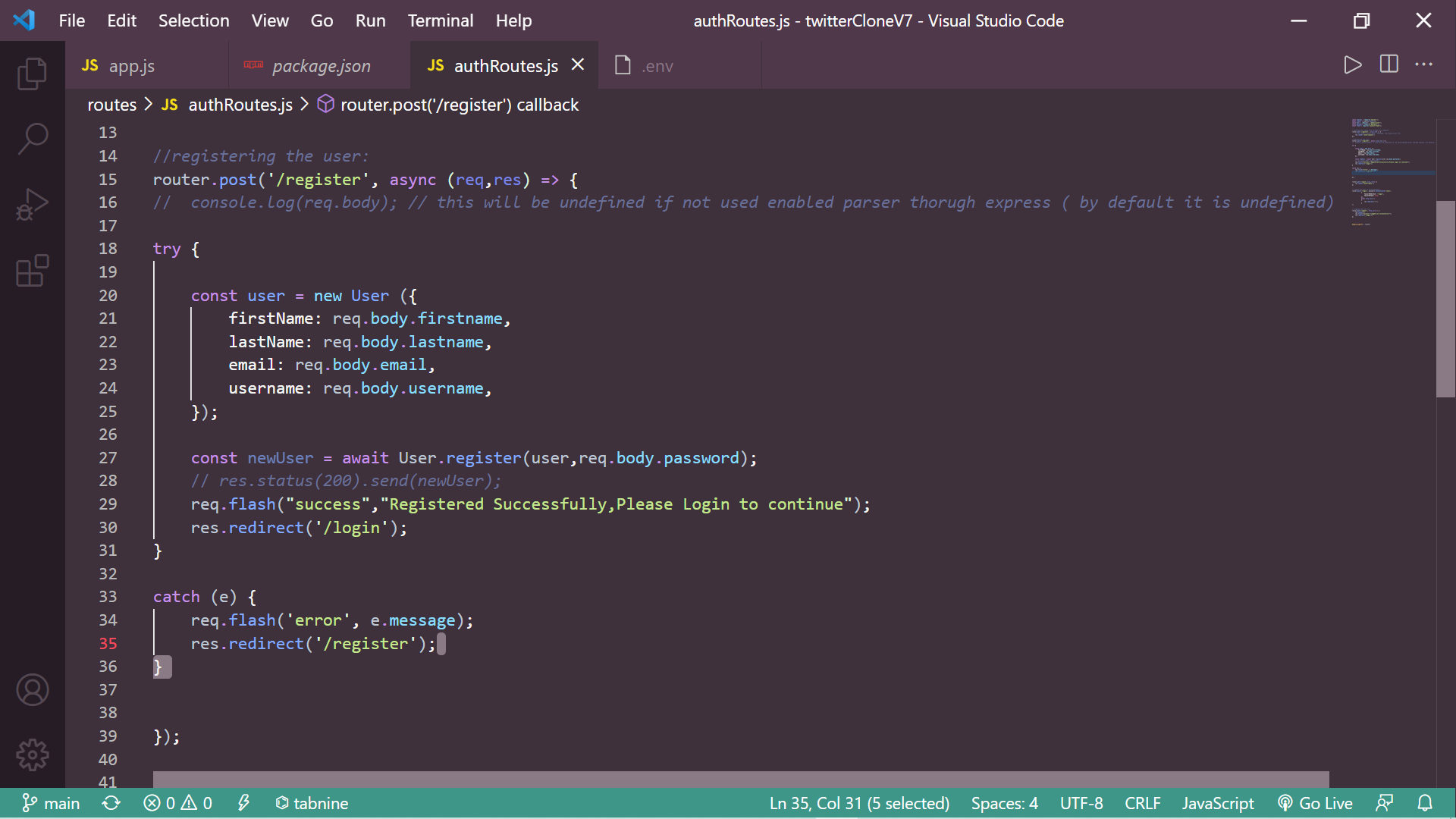
Task: Click the routes breadcrumb folder
Action: click(x=111, y=105)
